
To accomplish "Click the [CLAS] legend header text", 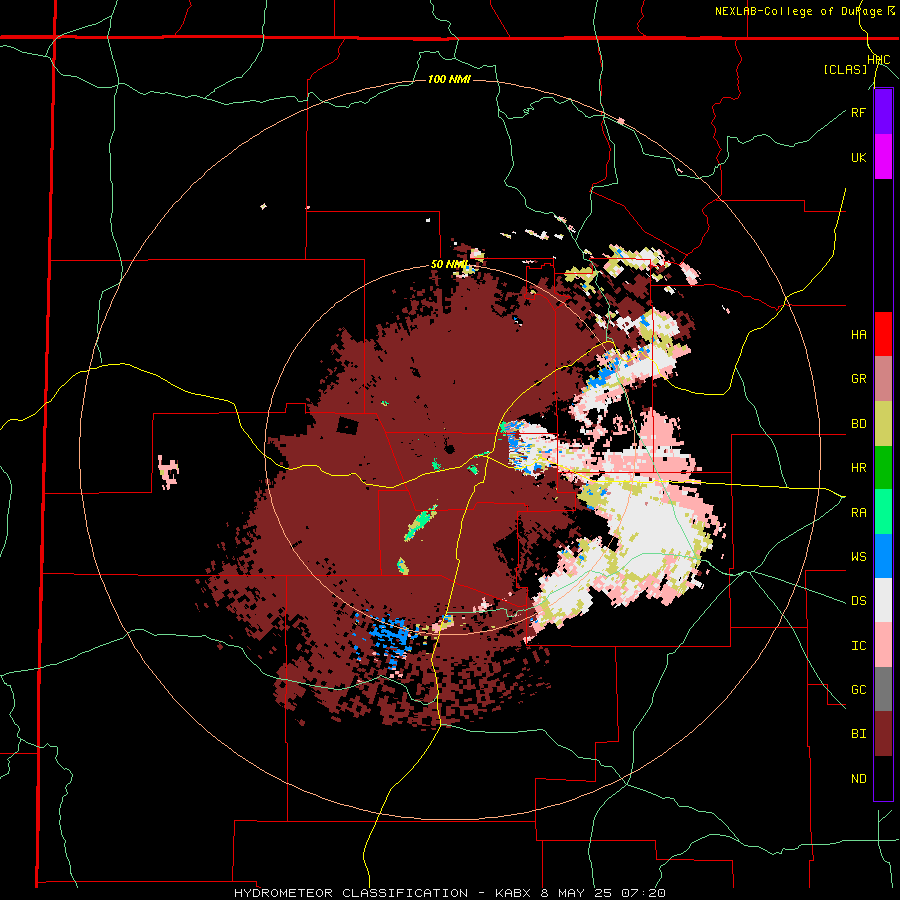I will pyautogui.click(x=845, y=69).
